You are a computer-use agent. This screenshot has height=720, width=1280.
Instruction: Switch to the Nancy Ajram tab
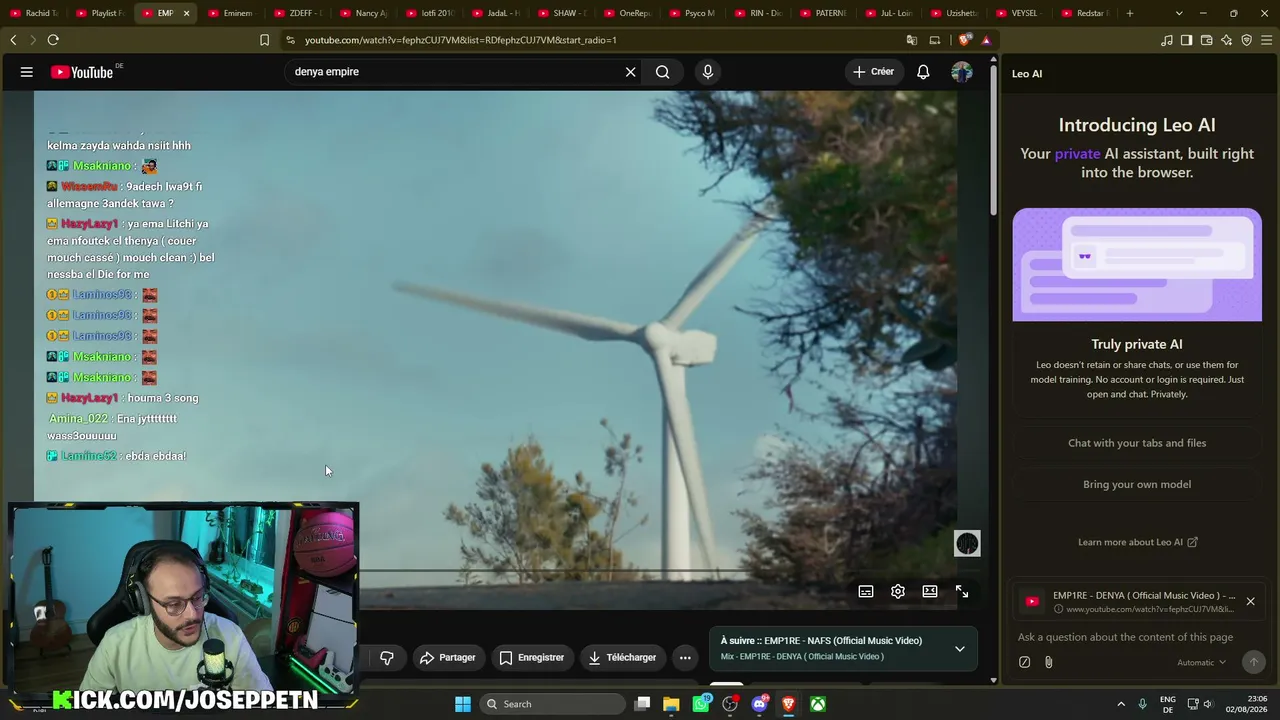point(364,13)
